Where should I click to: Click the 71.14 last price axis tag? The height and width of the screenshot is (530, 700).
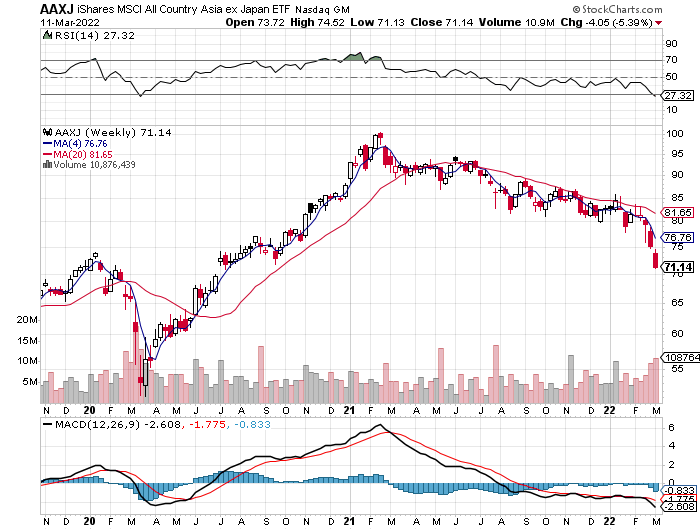[679, 267]
